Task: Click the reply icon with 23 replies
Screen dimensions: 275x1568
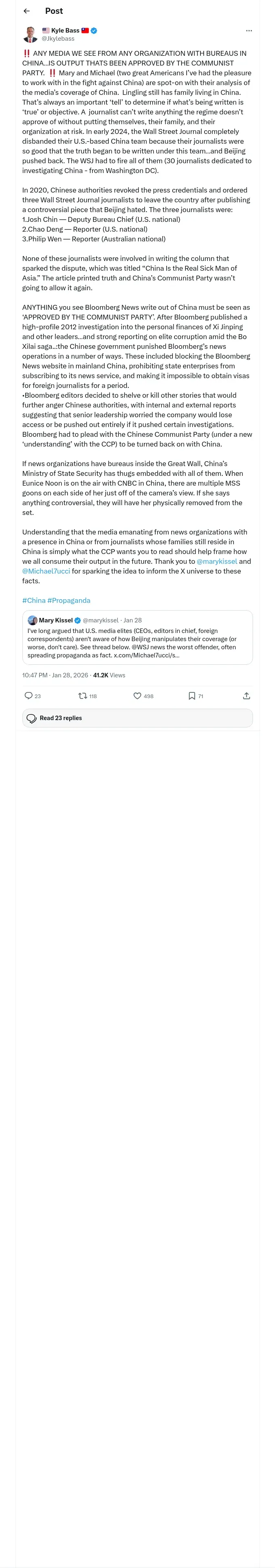Action: coord(29,696)
